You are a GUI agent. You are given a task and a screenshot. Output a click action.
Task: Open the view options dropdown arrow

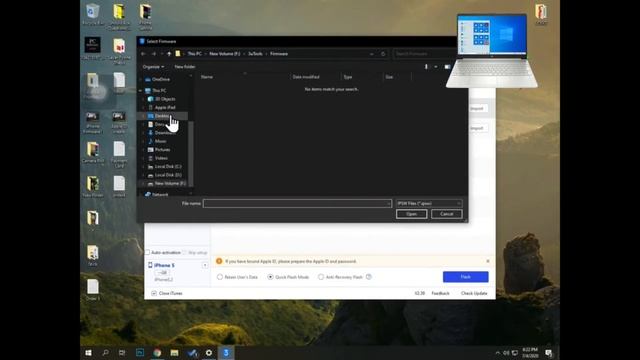(436, 67)
